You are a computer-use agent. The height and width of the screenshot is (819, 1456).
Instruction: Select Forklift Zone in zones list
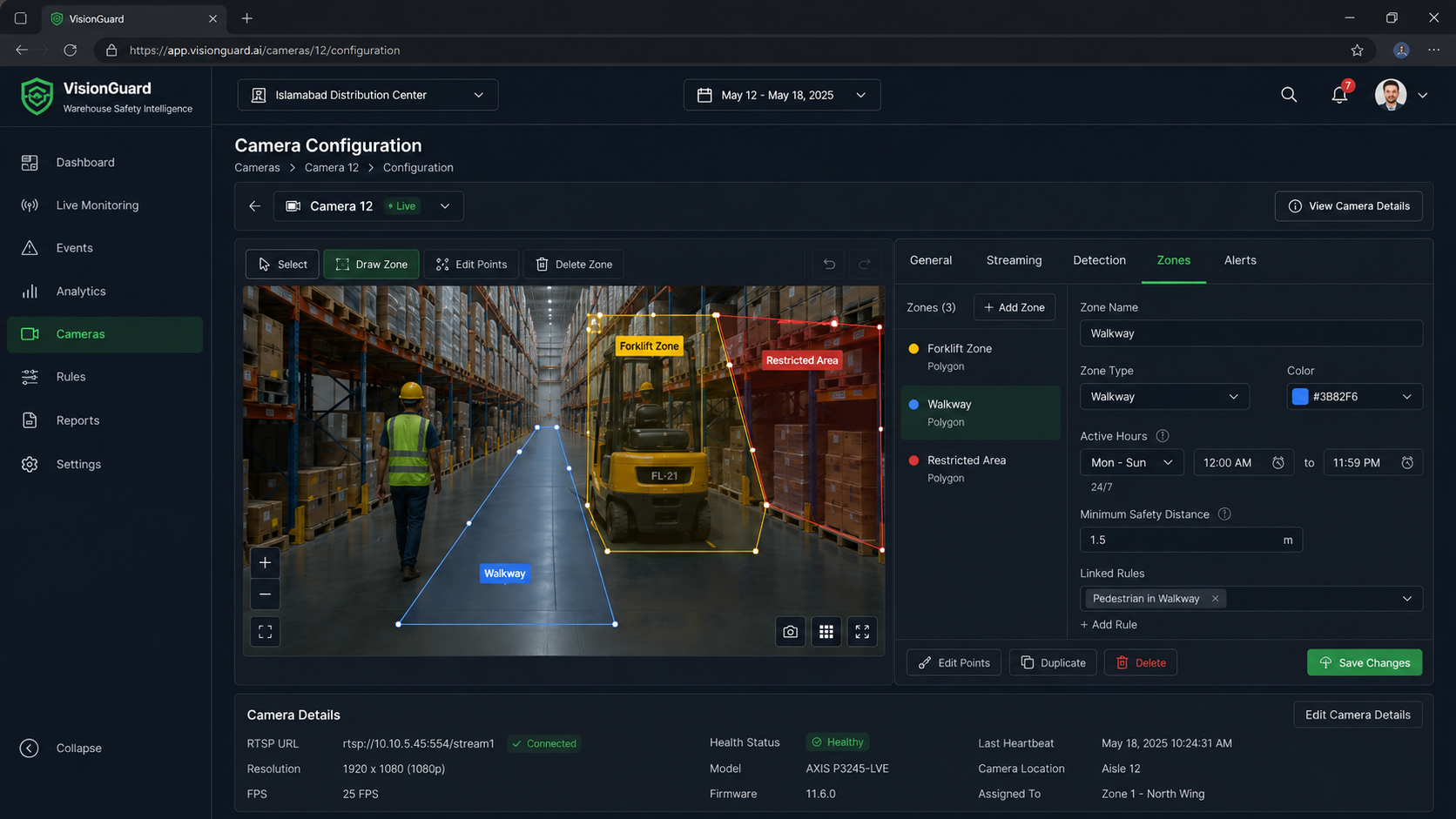[x=980, y=357]
